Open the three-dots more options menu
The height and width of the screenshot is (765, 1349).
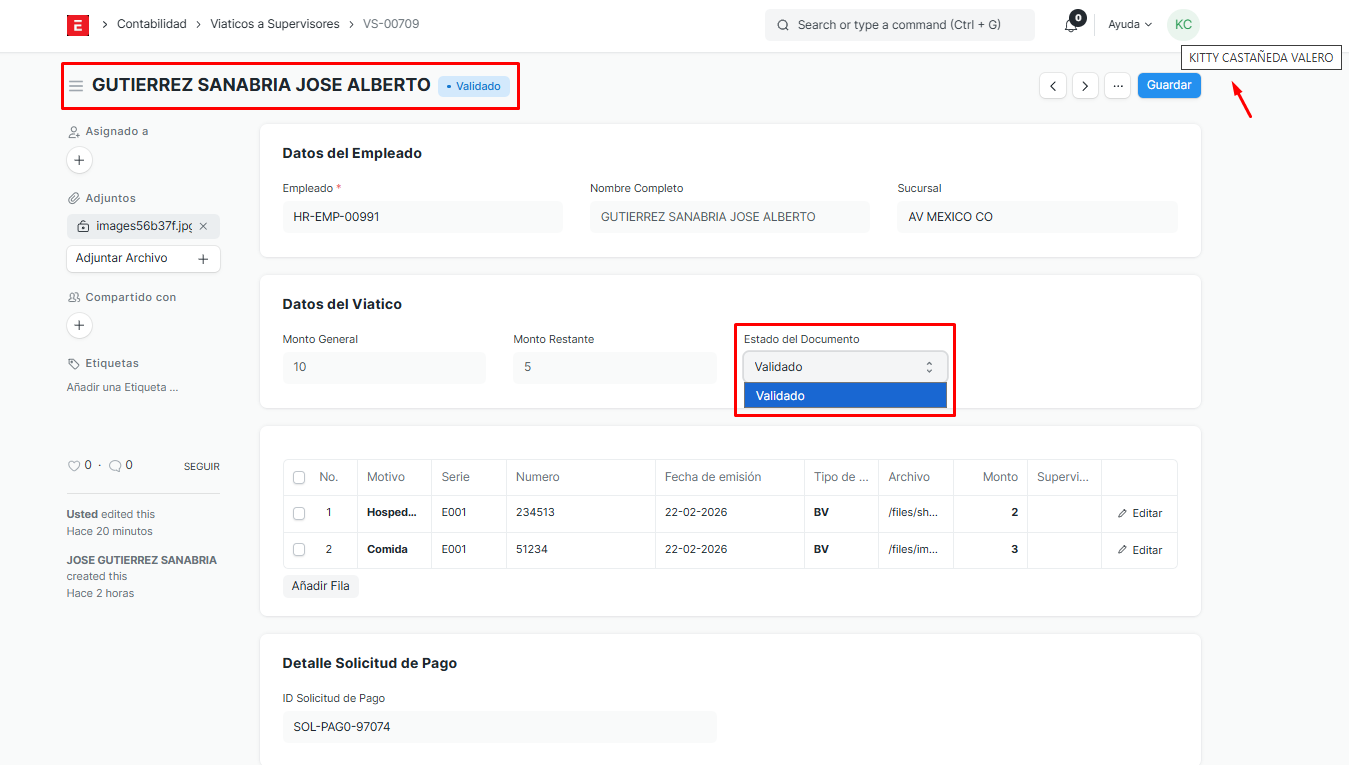coord(1118,86)
